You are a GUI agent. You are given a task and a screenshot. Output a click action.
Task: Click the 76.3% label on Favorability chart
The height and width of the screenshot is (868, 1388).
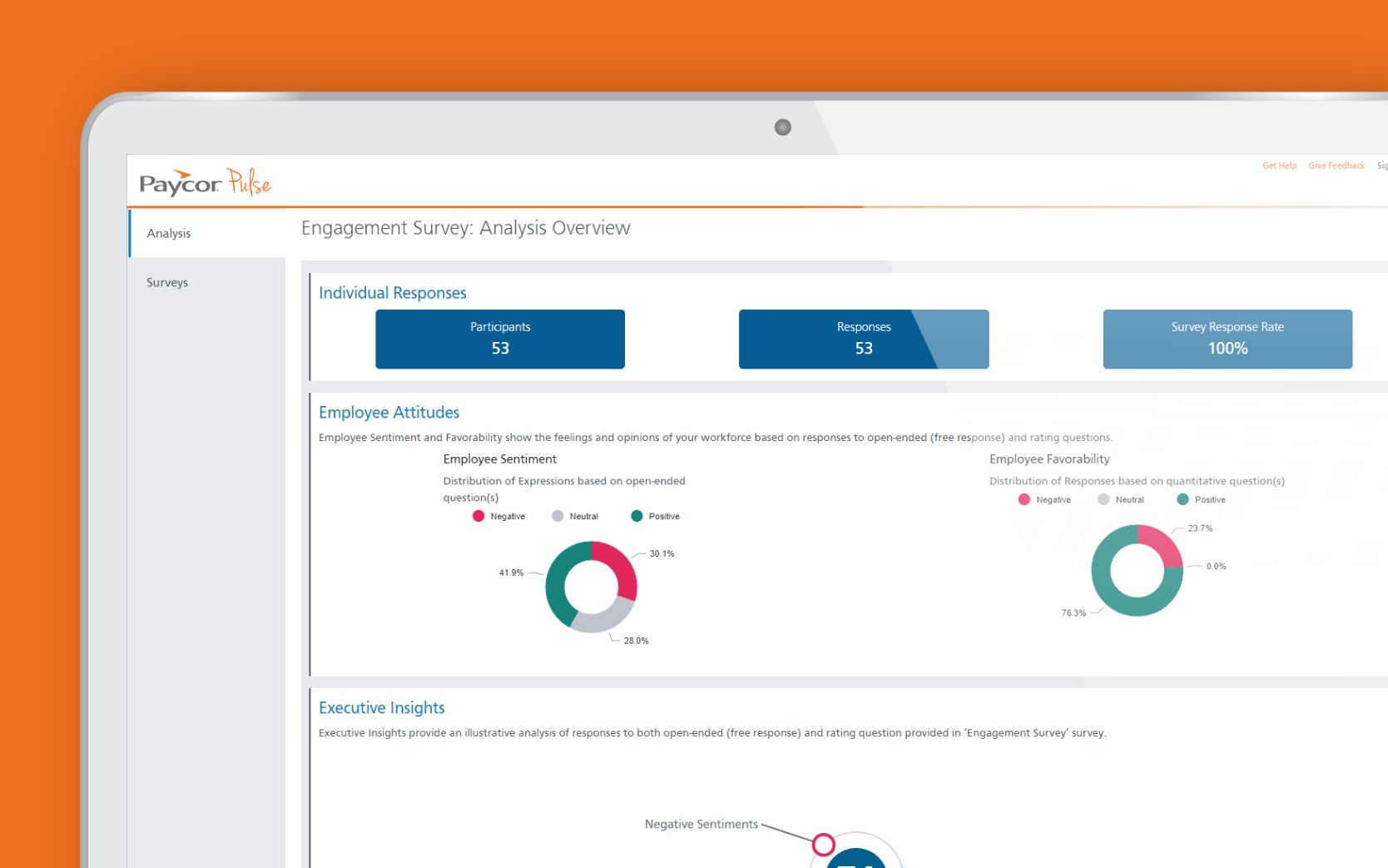pyautogui.click(x=1073, y=613)
